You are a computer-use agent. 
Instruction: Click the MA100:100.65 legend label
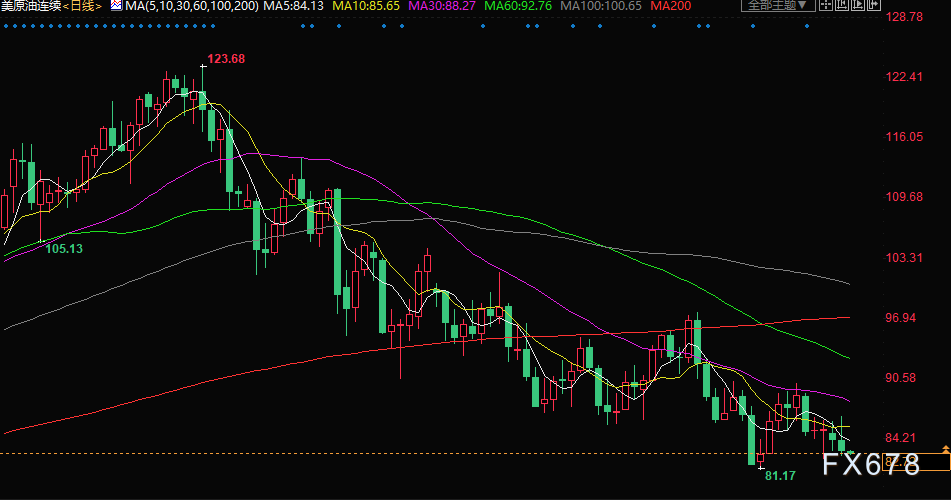point(601,6)
